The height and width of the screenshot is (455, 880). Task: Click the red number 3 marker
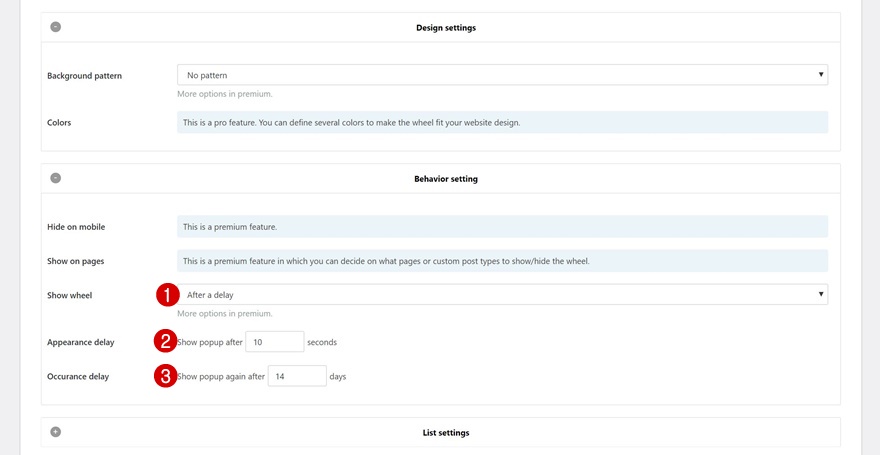(166, 376)
